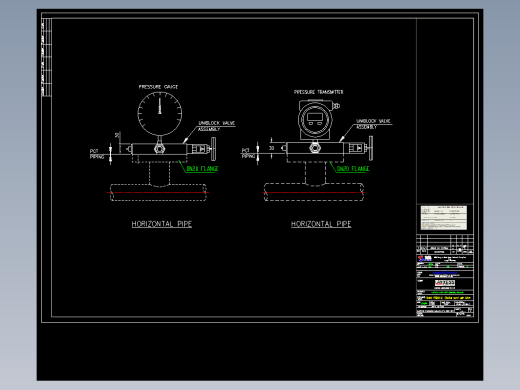
Task: Select dashed branch pipe under the transmitter flange
Action: tap(315, 173)
